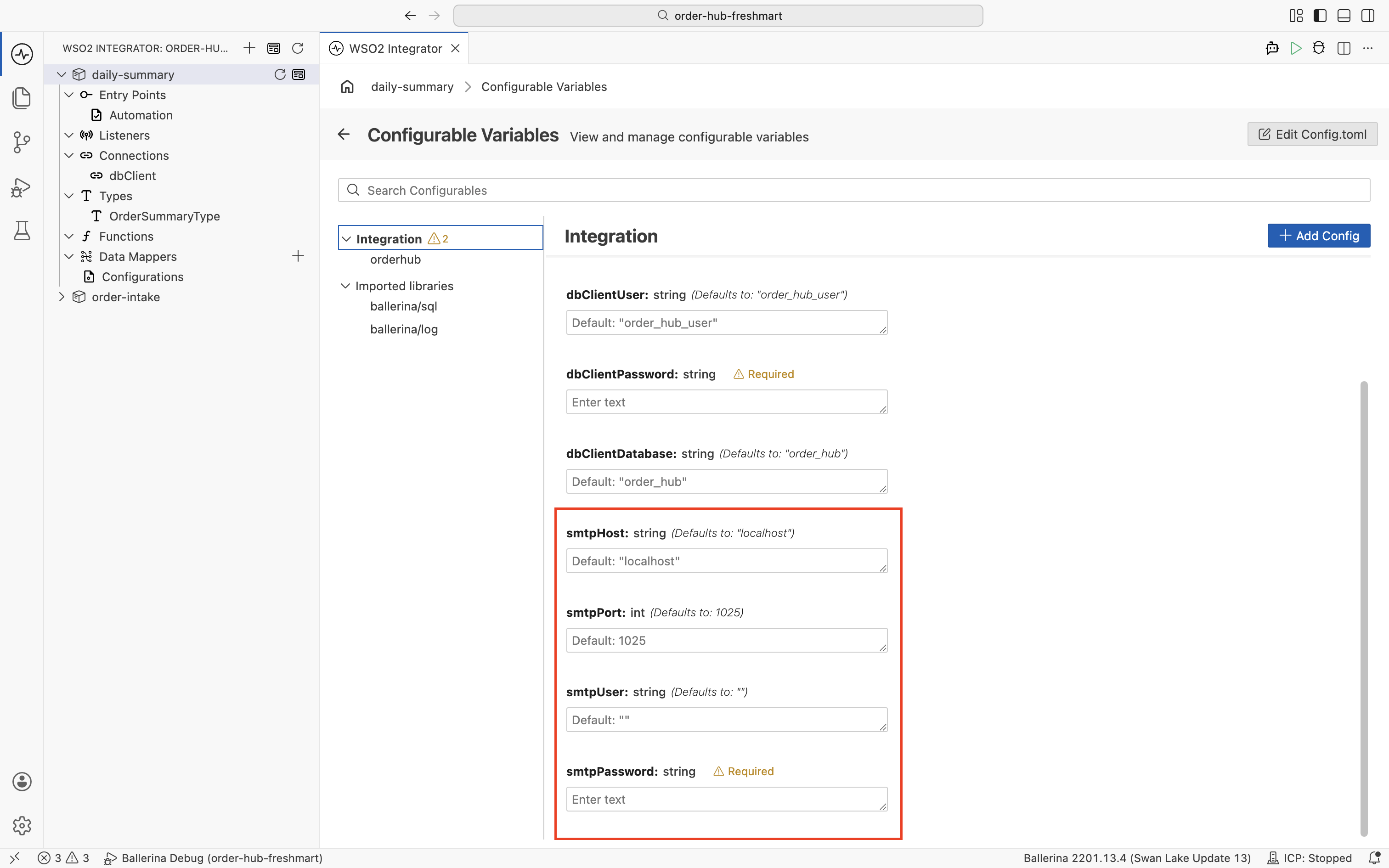Open the Manage settings gear

pos(22,826)
